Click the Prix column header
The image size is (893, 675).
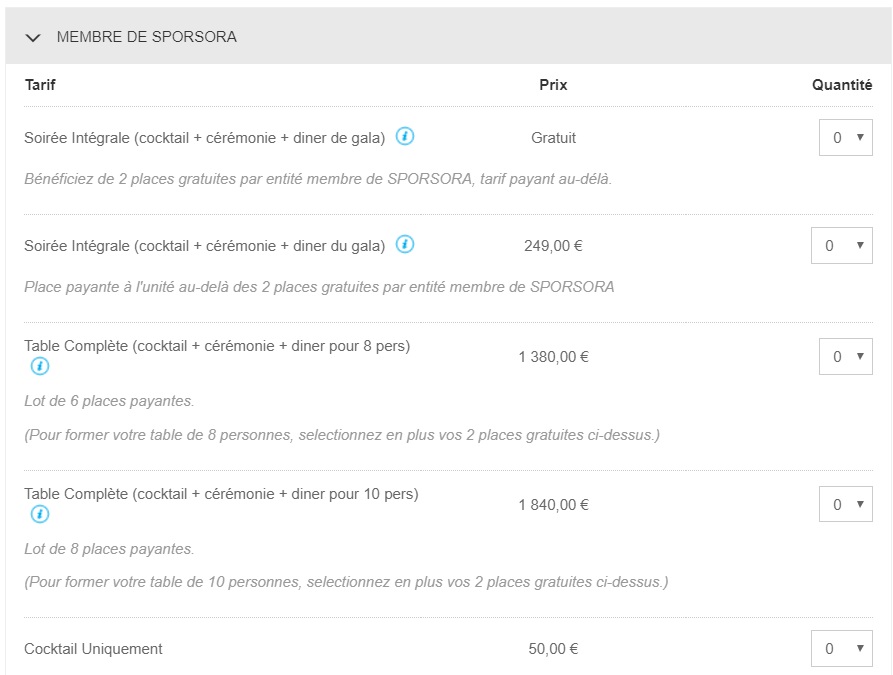click(x=553, y=85)
